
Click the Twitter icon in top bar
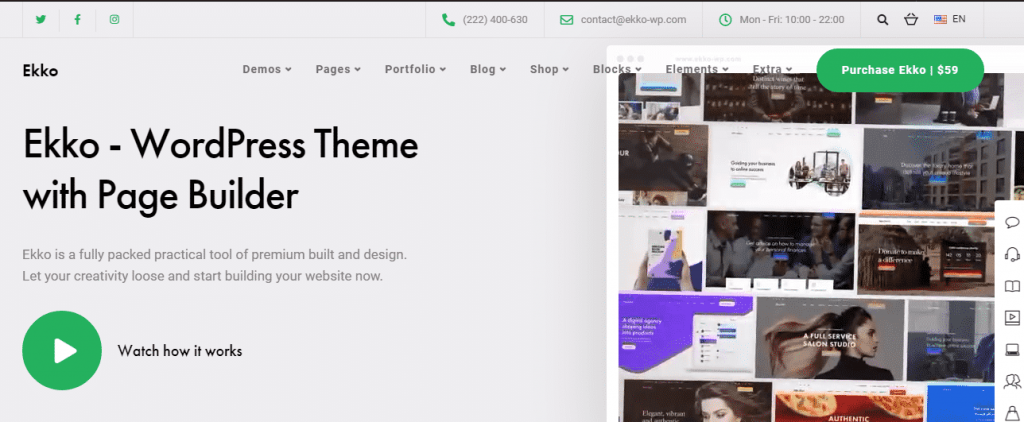click(41, 19)
